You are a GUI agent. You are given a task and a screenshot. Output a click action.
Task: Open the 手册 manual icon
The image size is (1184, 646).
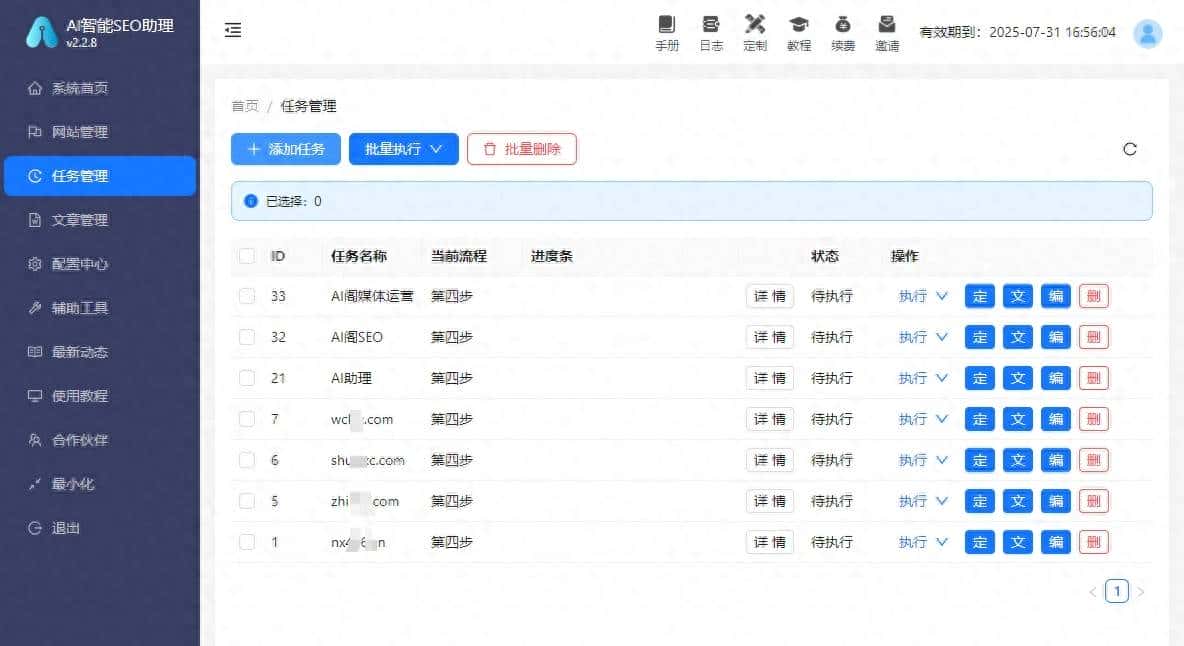coord(667,30)
